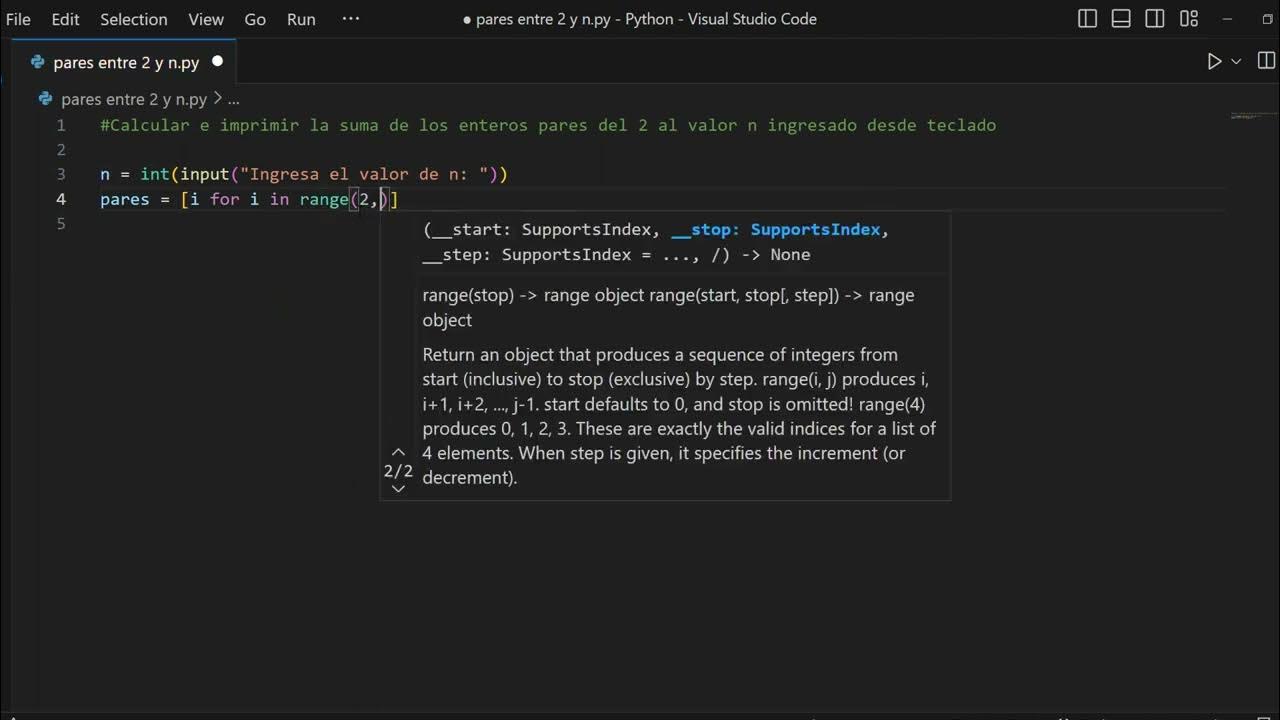The width and height of the screenshot is (1280, 720).
Task: Open the Run menu
Action: tap(301, 19)
